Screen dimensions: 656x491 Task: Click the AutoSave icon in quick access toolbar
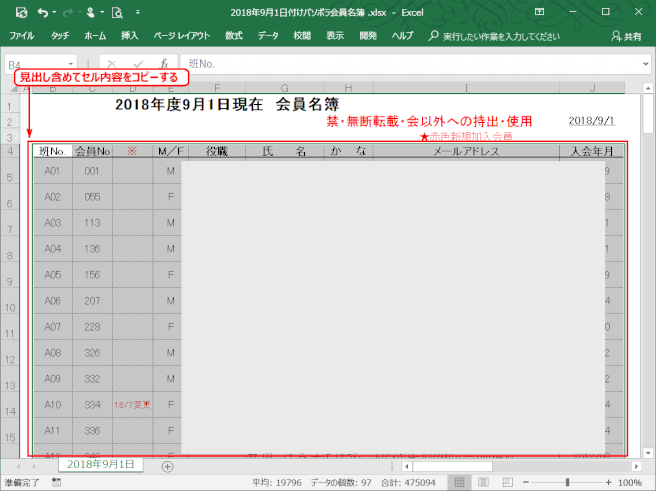coord(21,13)
